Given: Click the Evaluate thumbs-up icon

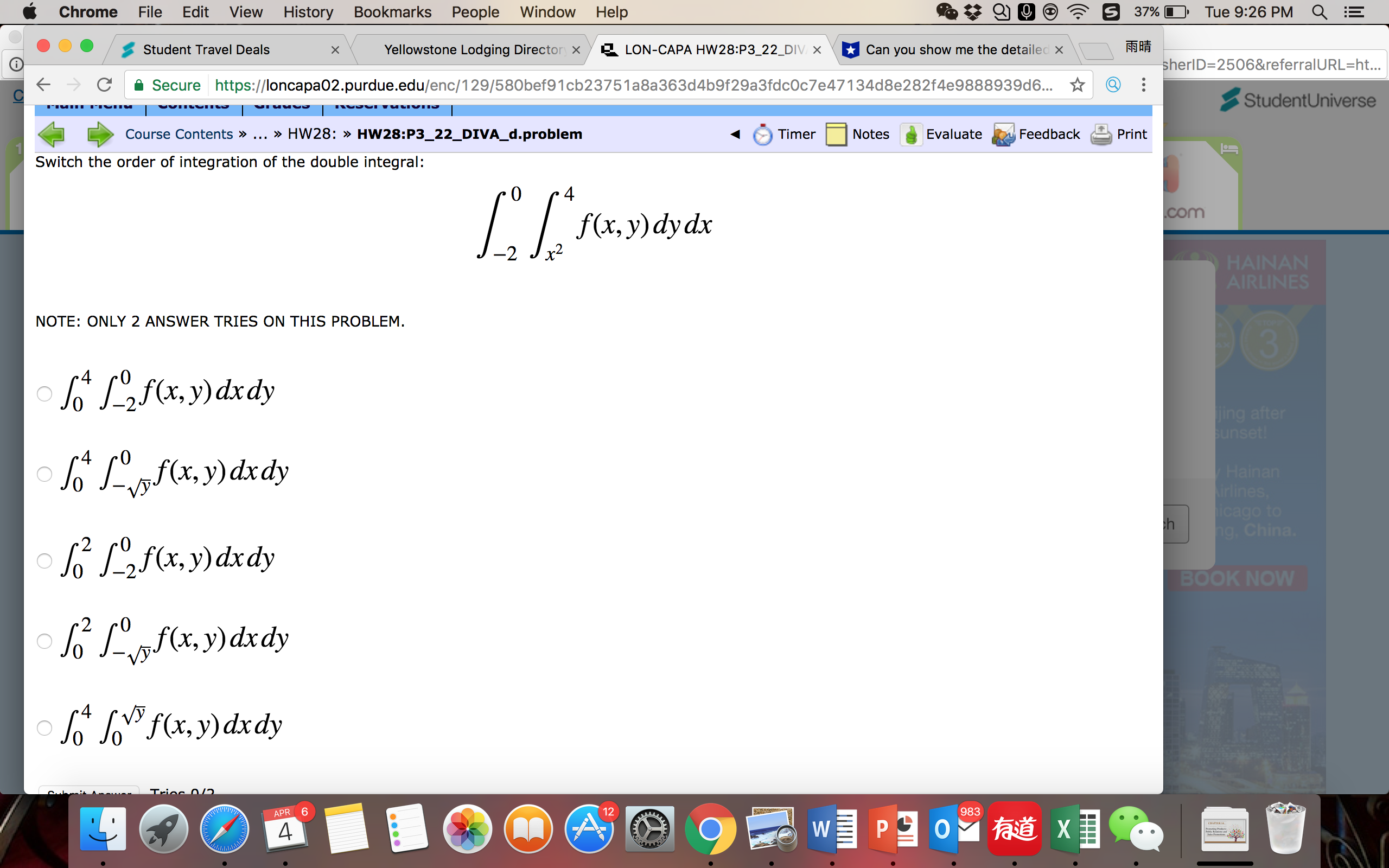Looking at the screenshot, I should point(910,135).
